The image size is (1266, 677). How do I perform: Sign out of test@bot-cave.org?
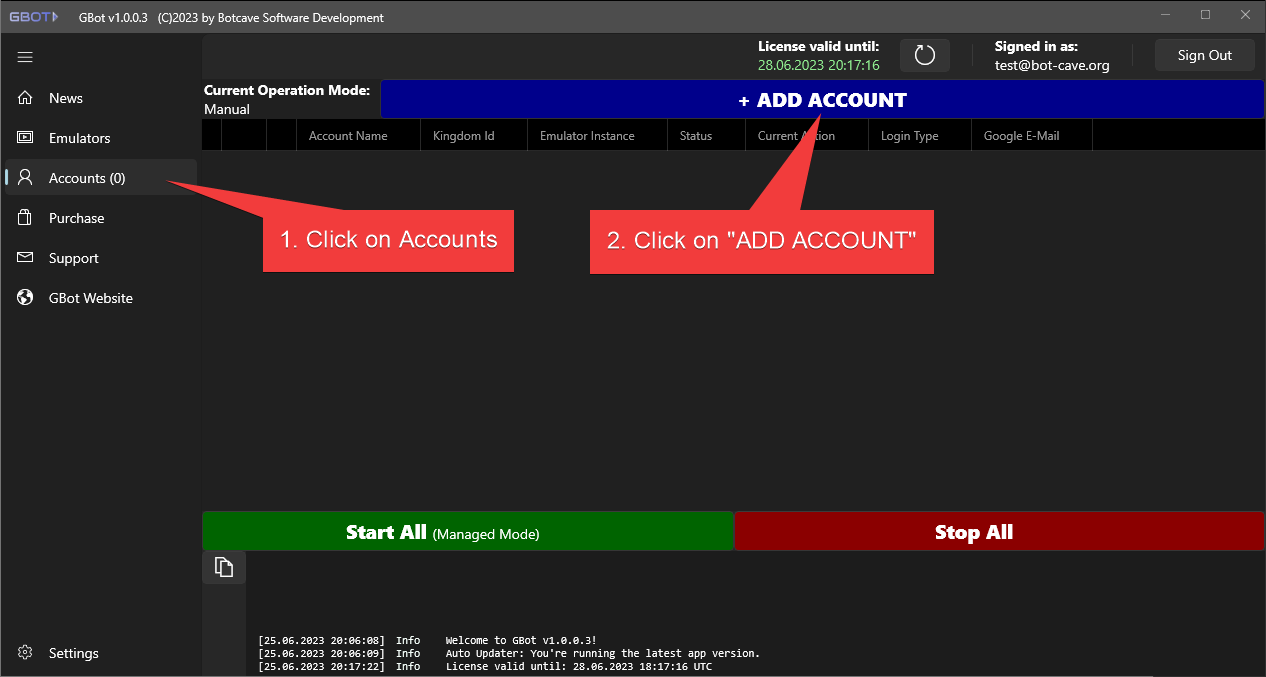point(1204,55)
